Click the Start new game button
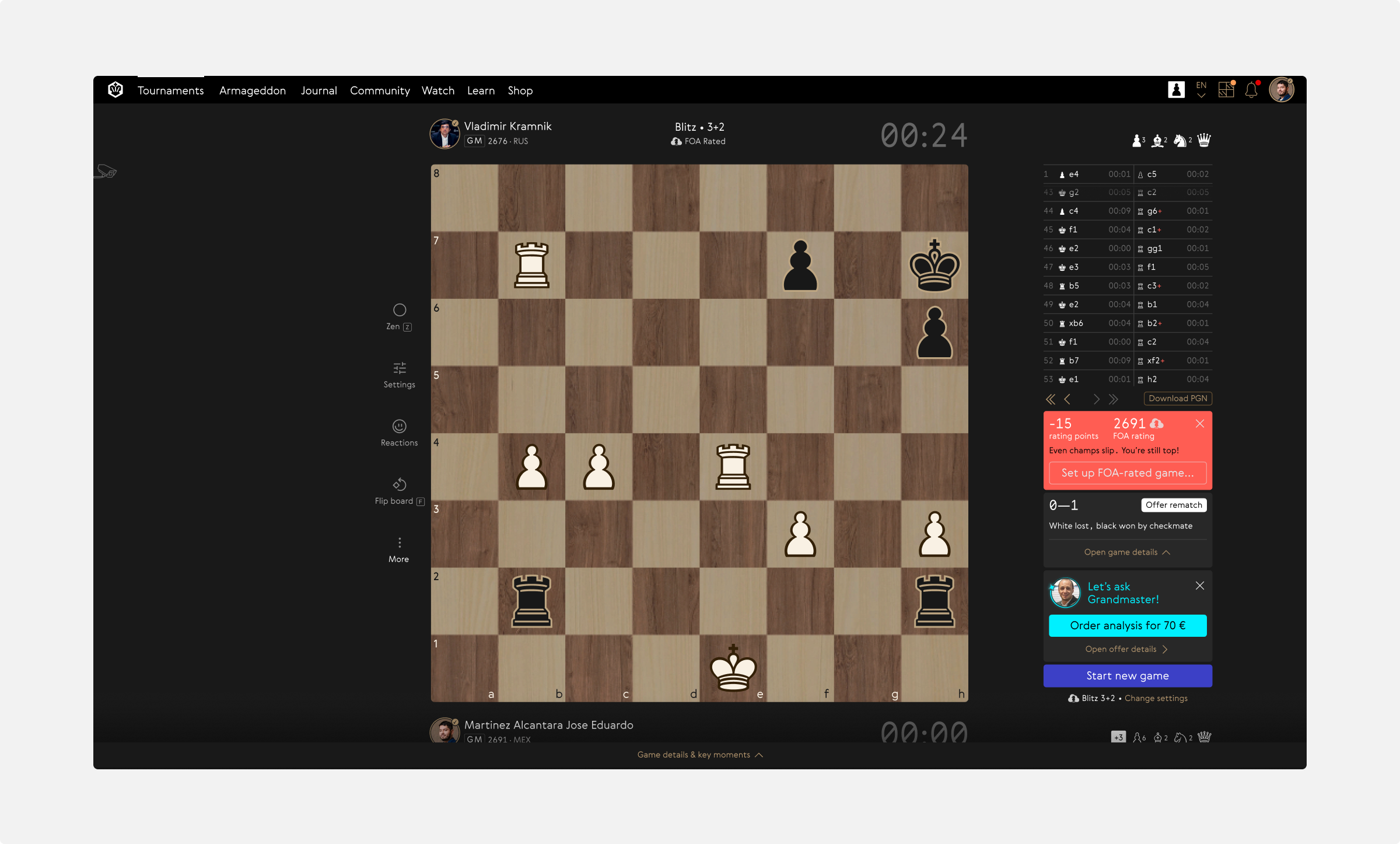This screenshot has height=844, width=1400. 1127,675
